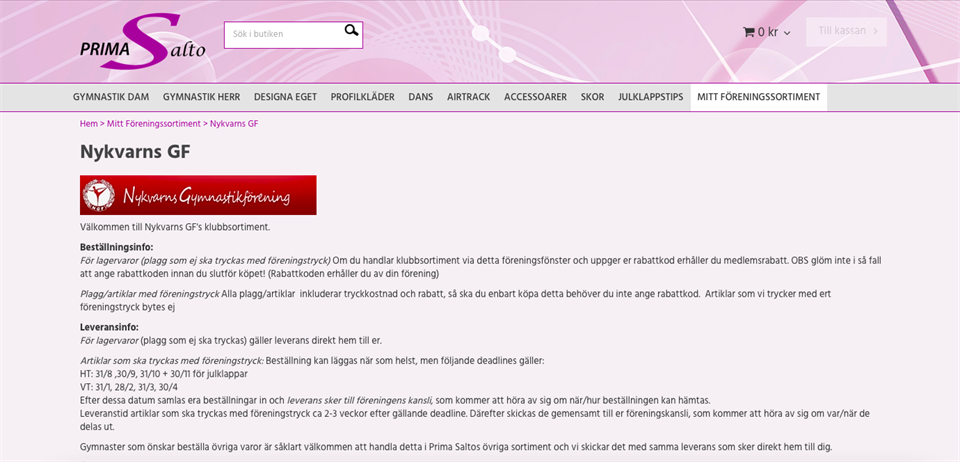The height and width of the screenshot is (462, 960).
Task: Select Skor in the navigation bar
Action: [592, 97]
